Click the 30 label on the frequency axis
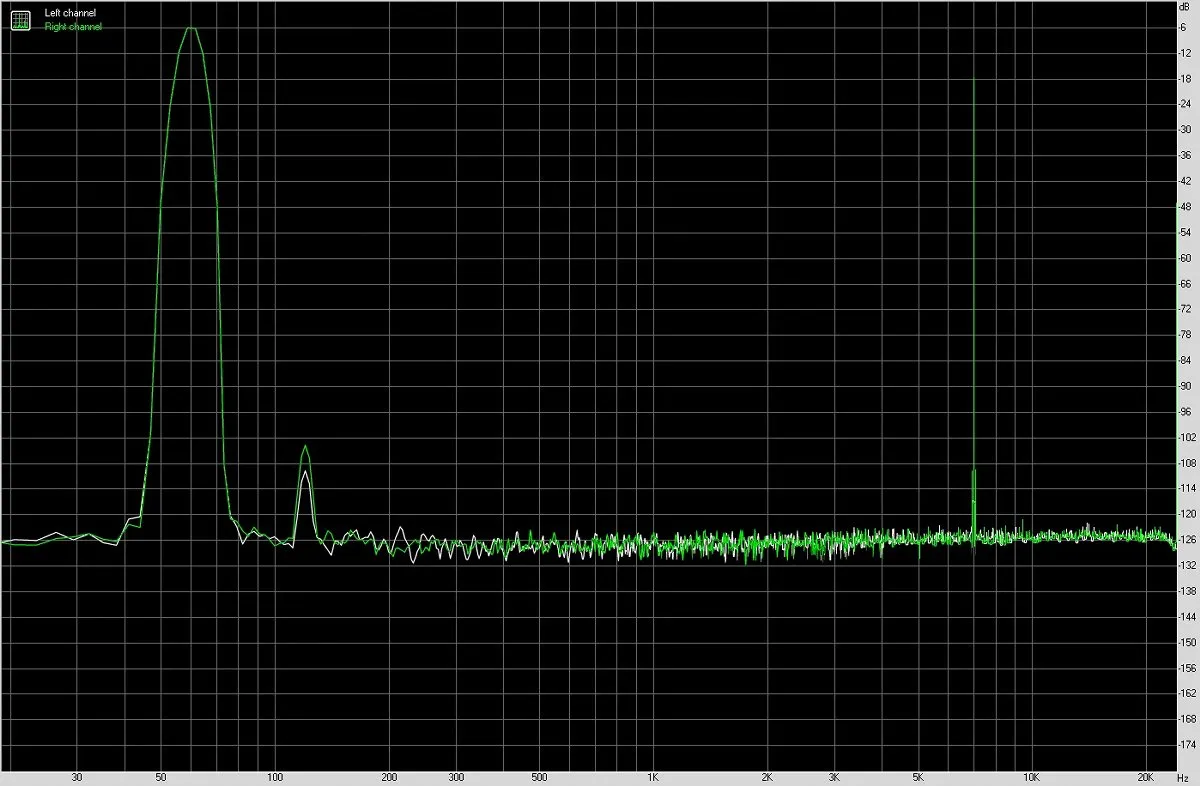The image size is (1200, 786). [x=77, y=776]
